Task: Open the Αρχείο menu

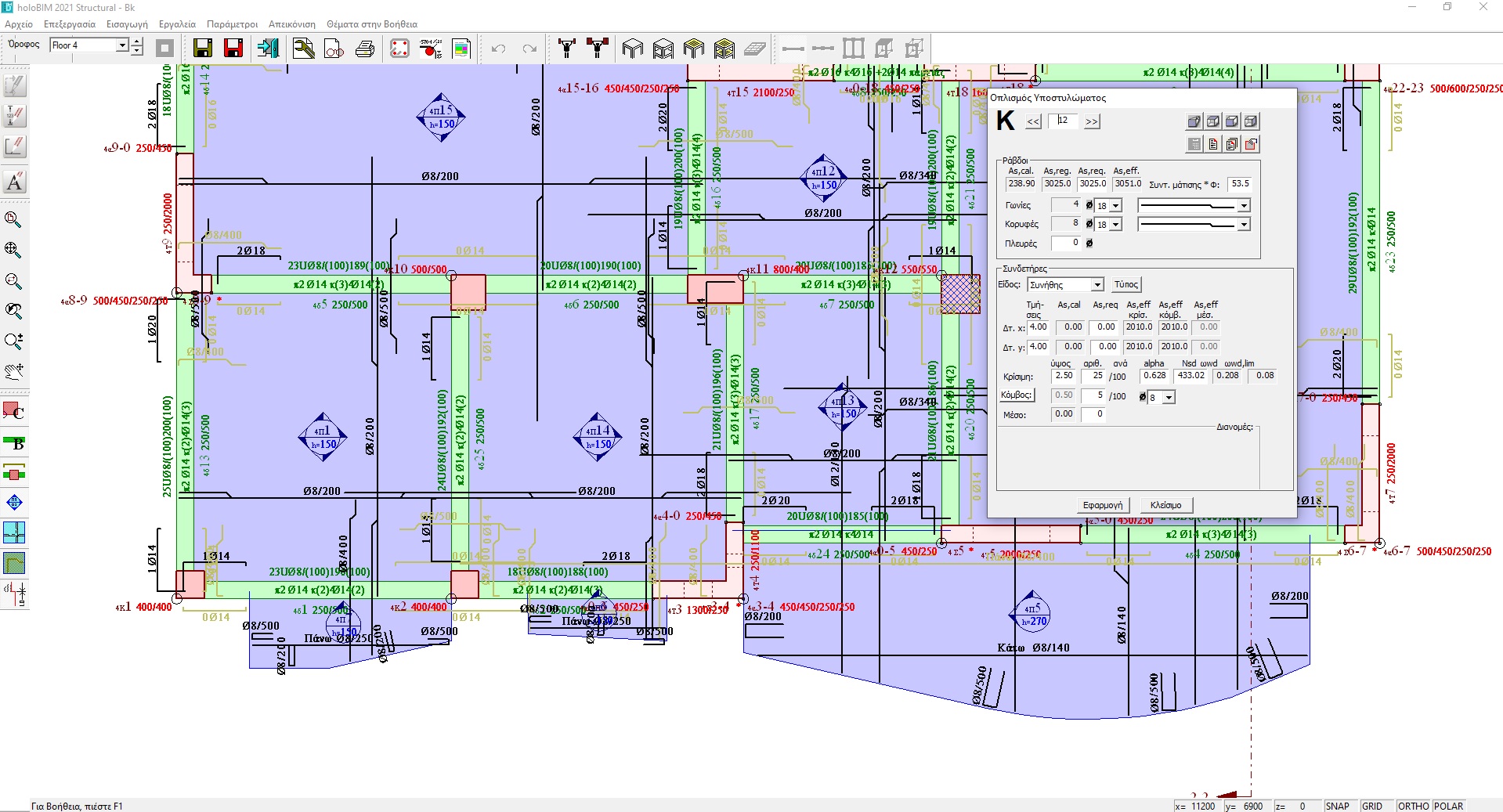Action: tap(19, 24)
